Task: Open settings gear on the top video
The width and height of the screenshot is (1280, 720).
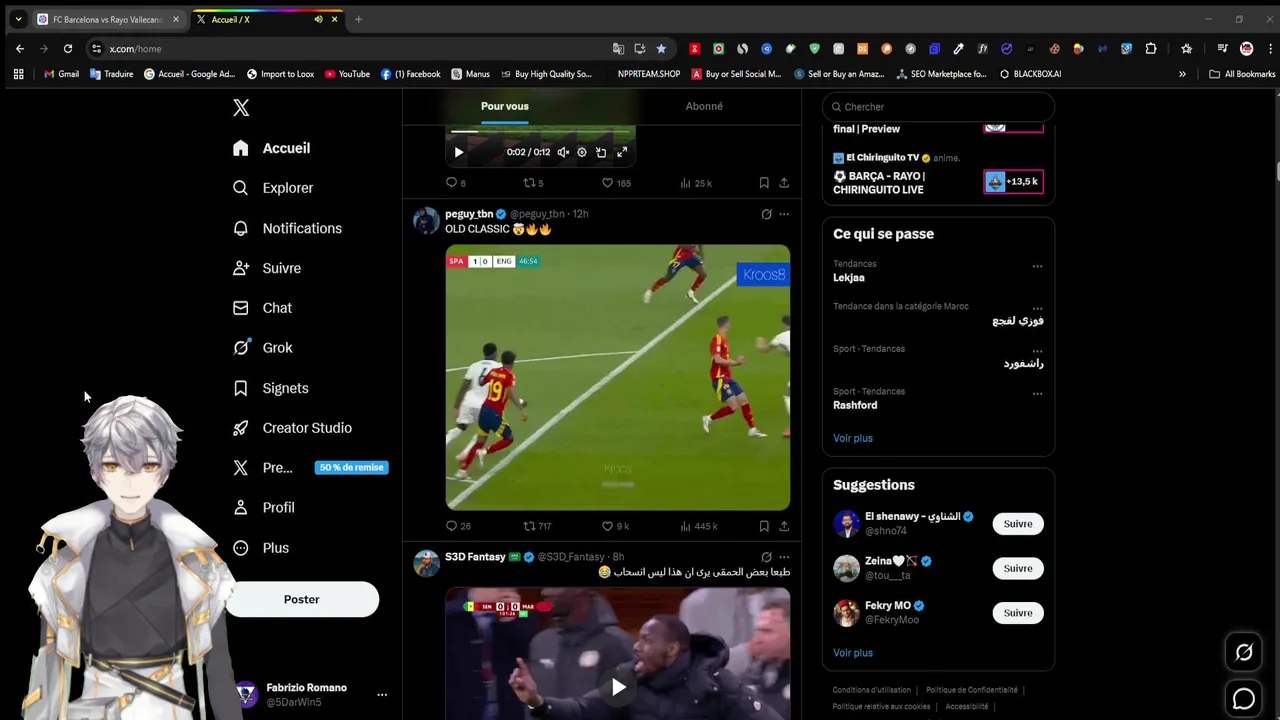Action: click(x=582, y=152)
